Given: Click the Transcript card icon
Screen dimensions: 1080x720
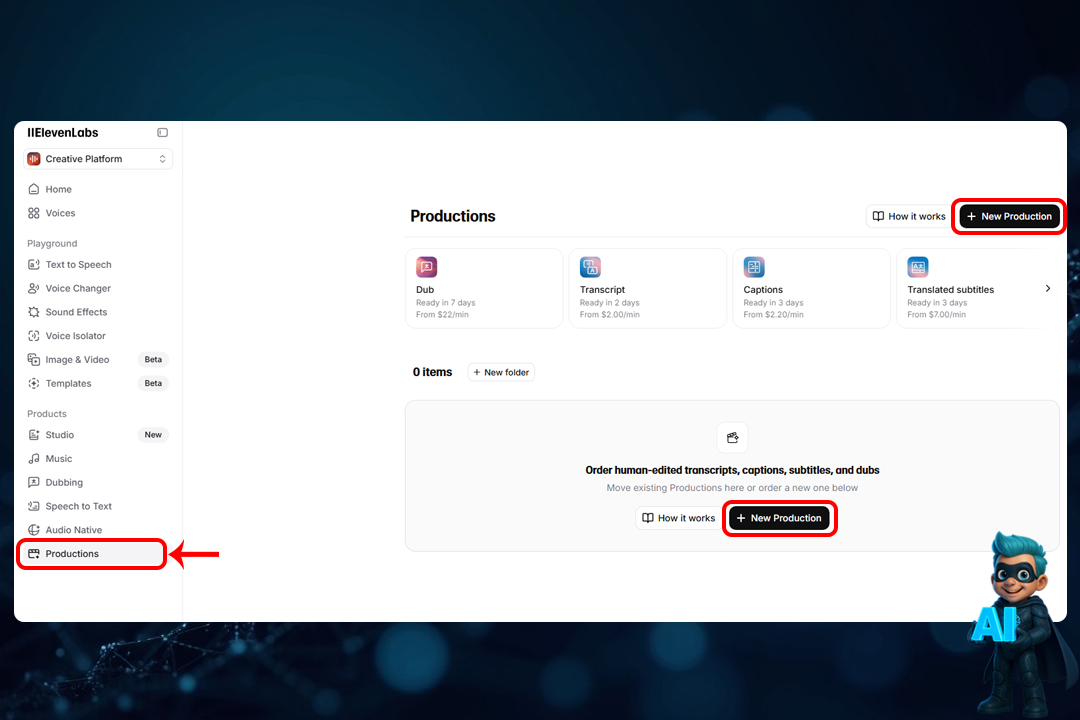Looking at the screenshot, I should (x=590, y=267).
